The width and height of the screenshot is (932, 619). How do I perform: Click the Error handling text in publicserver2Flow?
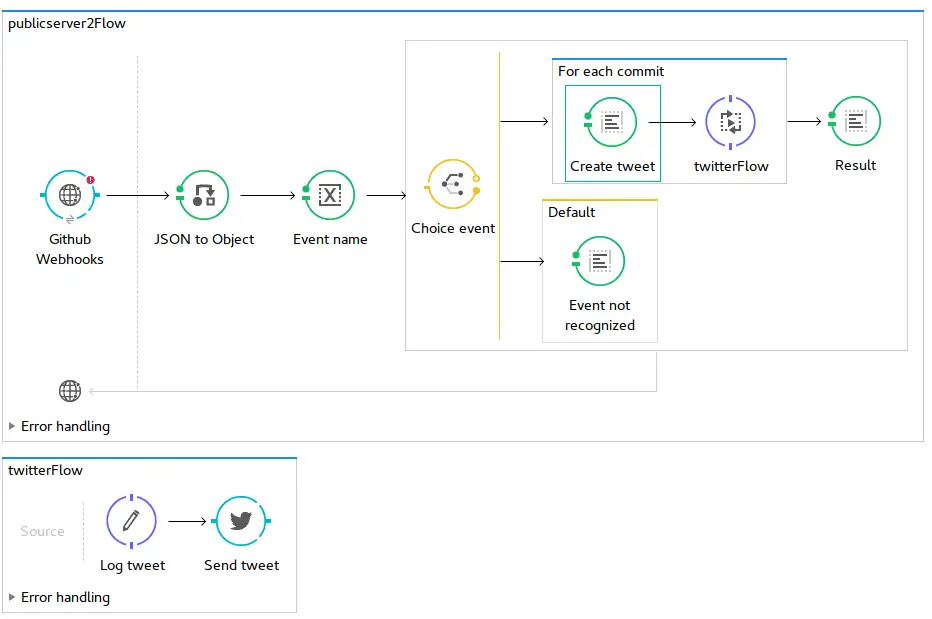point(65,426)
